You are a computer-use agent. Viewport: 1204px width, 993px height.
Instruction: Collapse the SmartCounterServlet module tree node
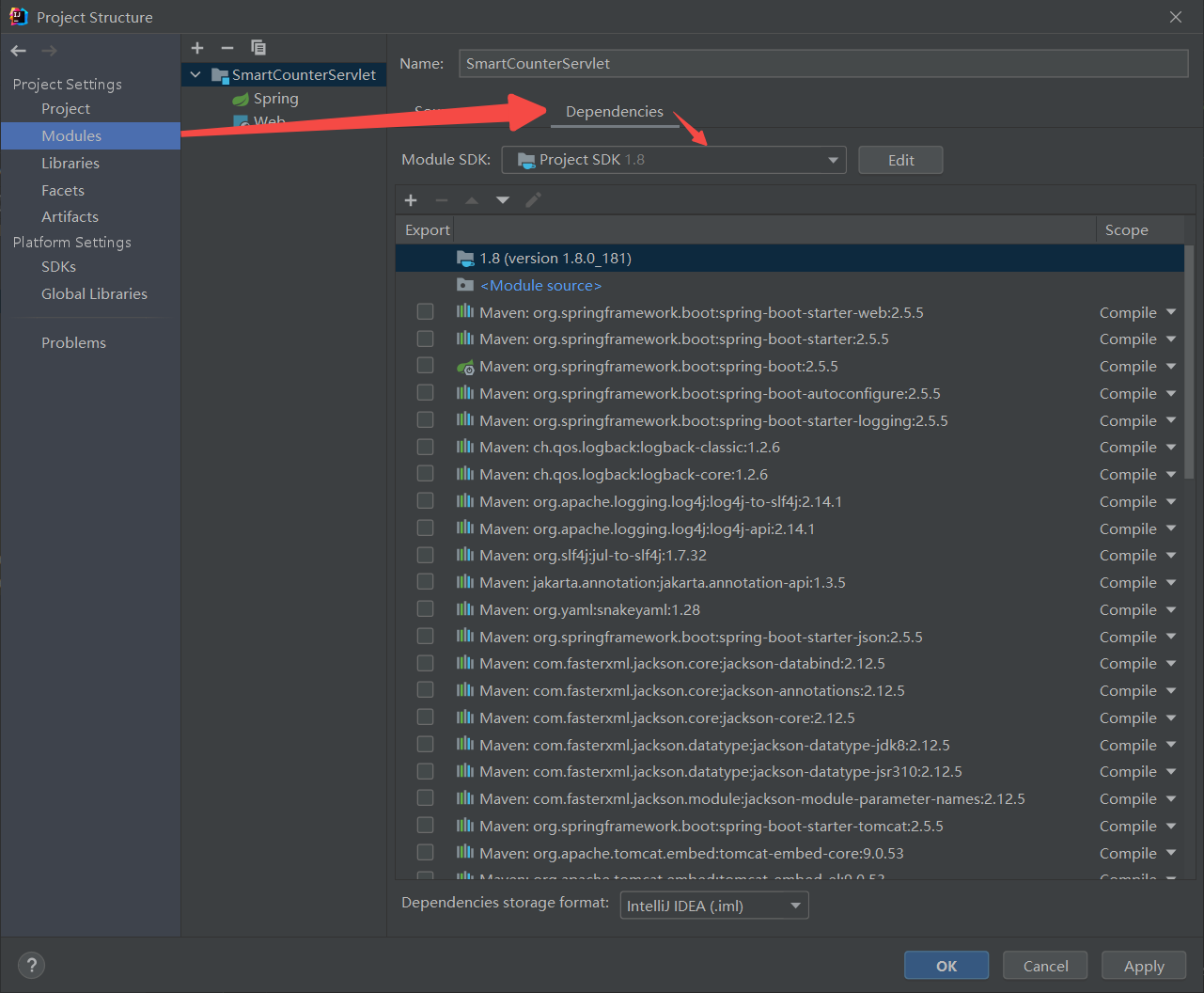tap(195, 74)
